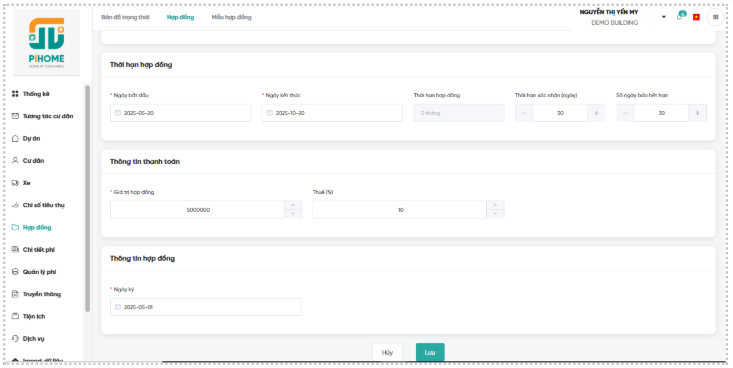Increase Thuế (%) with up arrow
The width and height of the screenshot is (733, 368).
point(495,205)
